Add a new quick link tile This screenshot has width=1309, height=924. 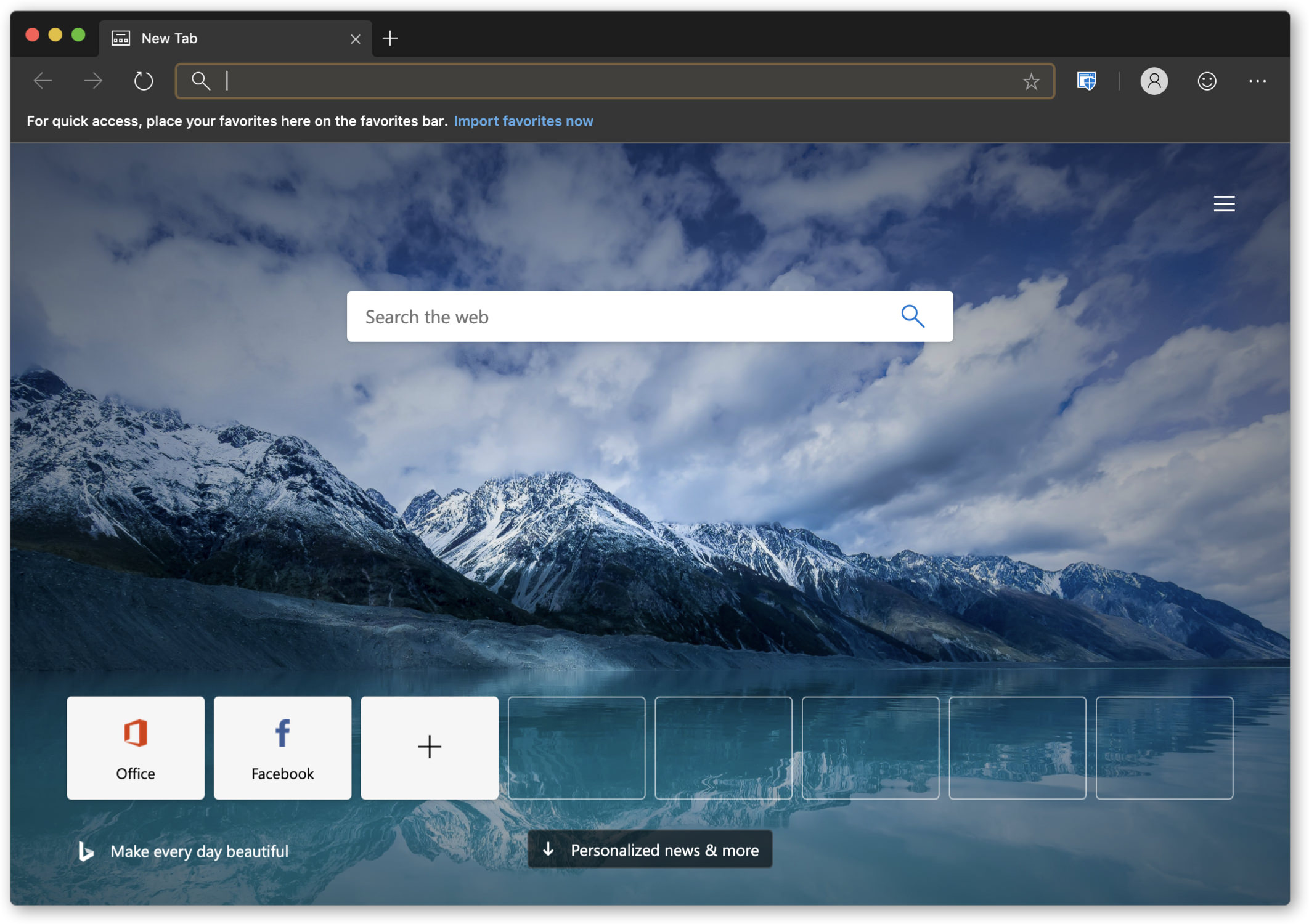430,748
